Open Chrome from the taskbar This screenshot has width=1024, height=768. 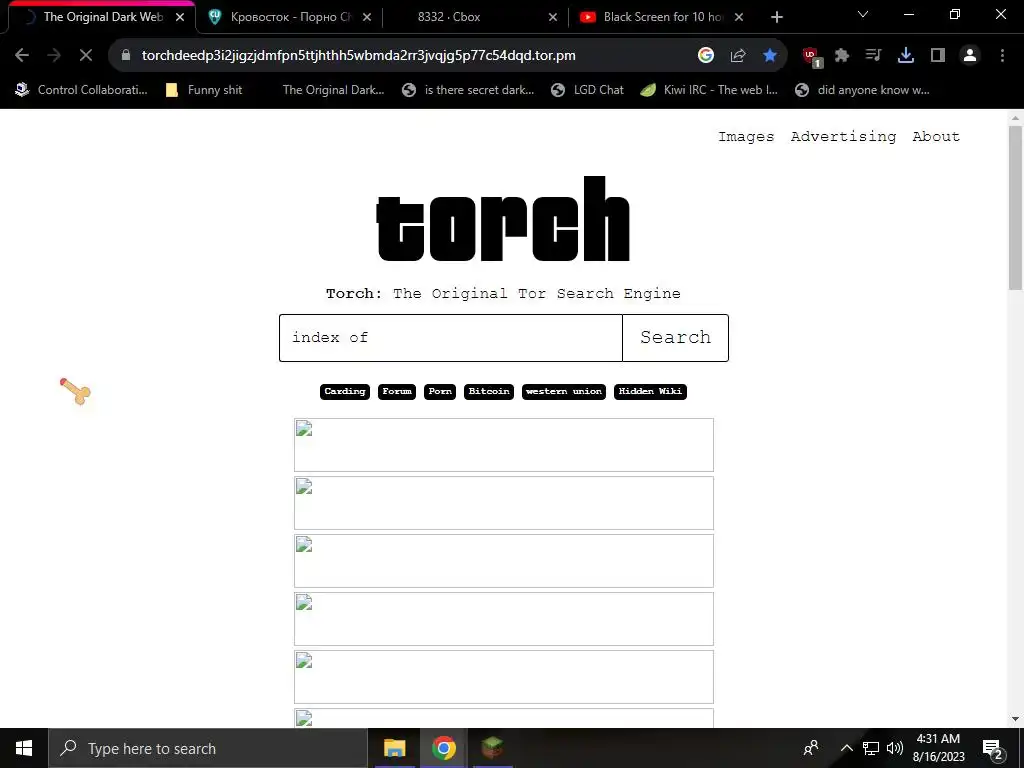pyautogui.click(x=443, y=748)
